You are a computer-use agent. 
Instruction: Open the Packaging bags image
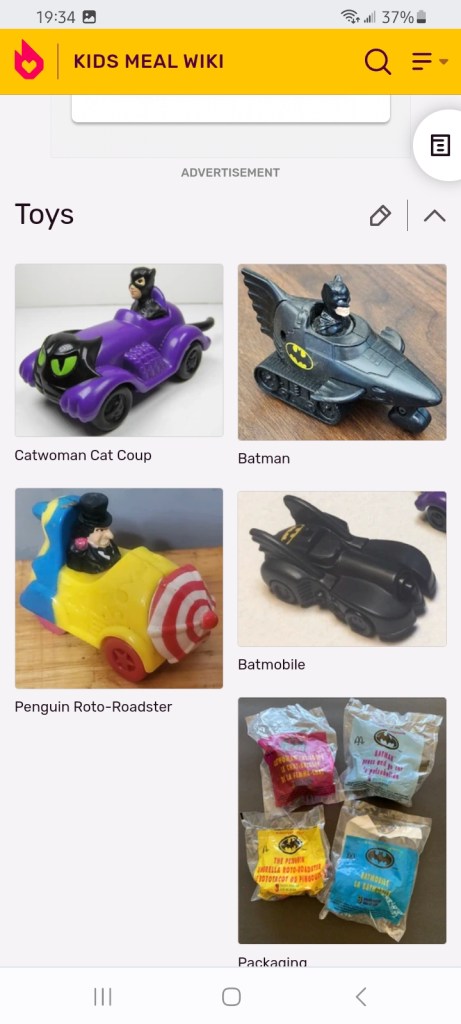coord(342,820)
